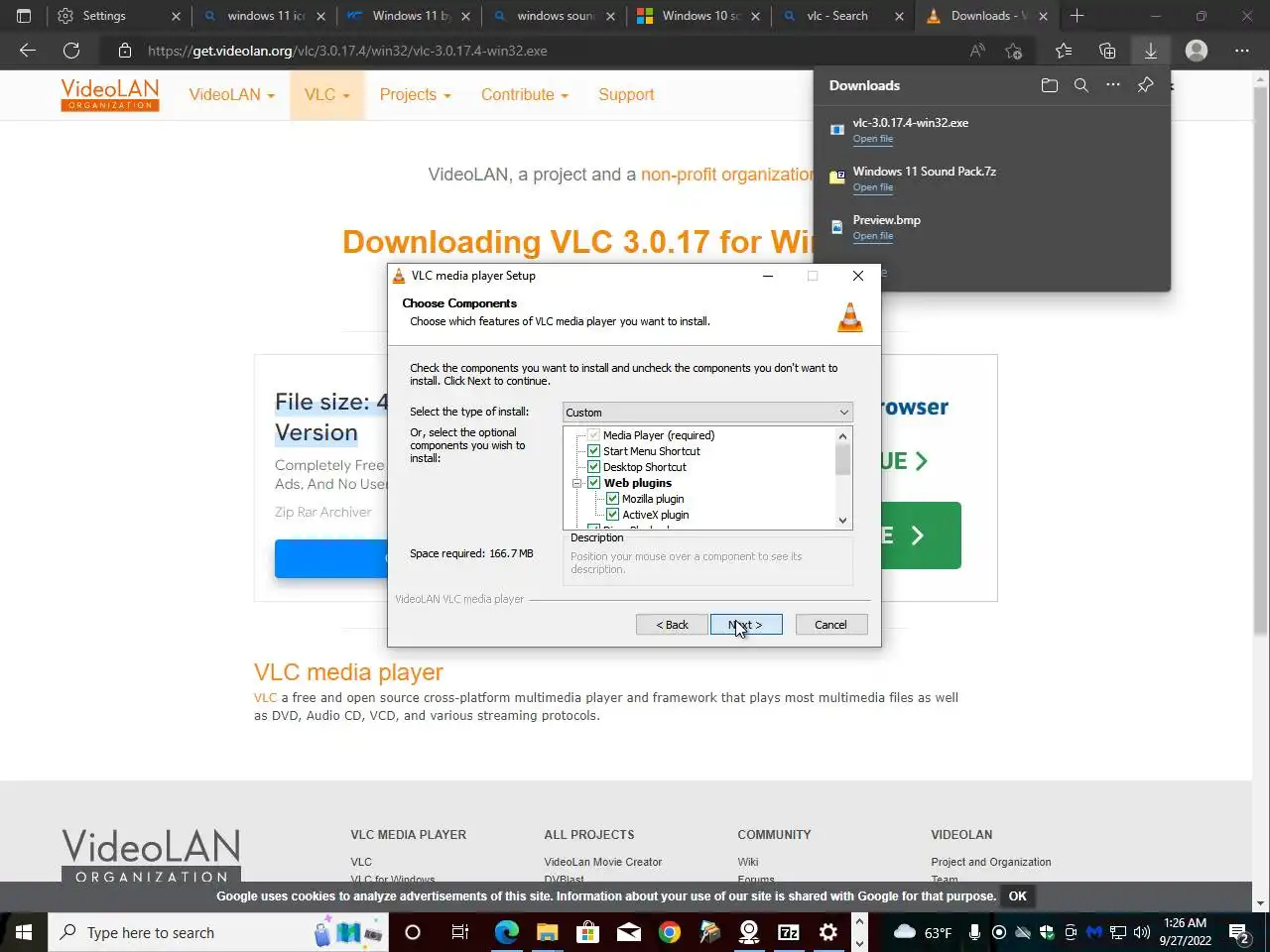Open Microsoft Edge from the taskbar
This screenshot has height=952, width=1270.
click(x=507, y=932)
